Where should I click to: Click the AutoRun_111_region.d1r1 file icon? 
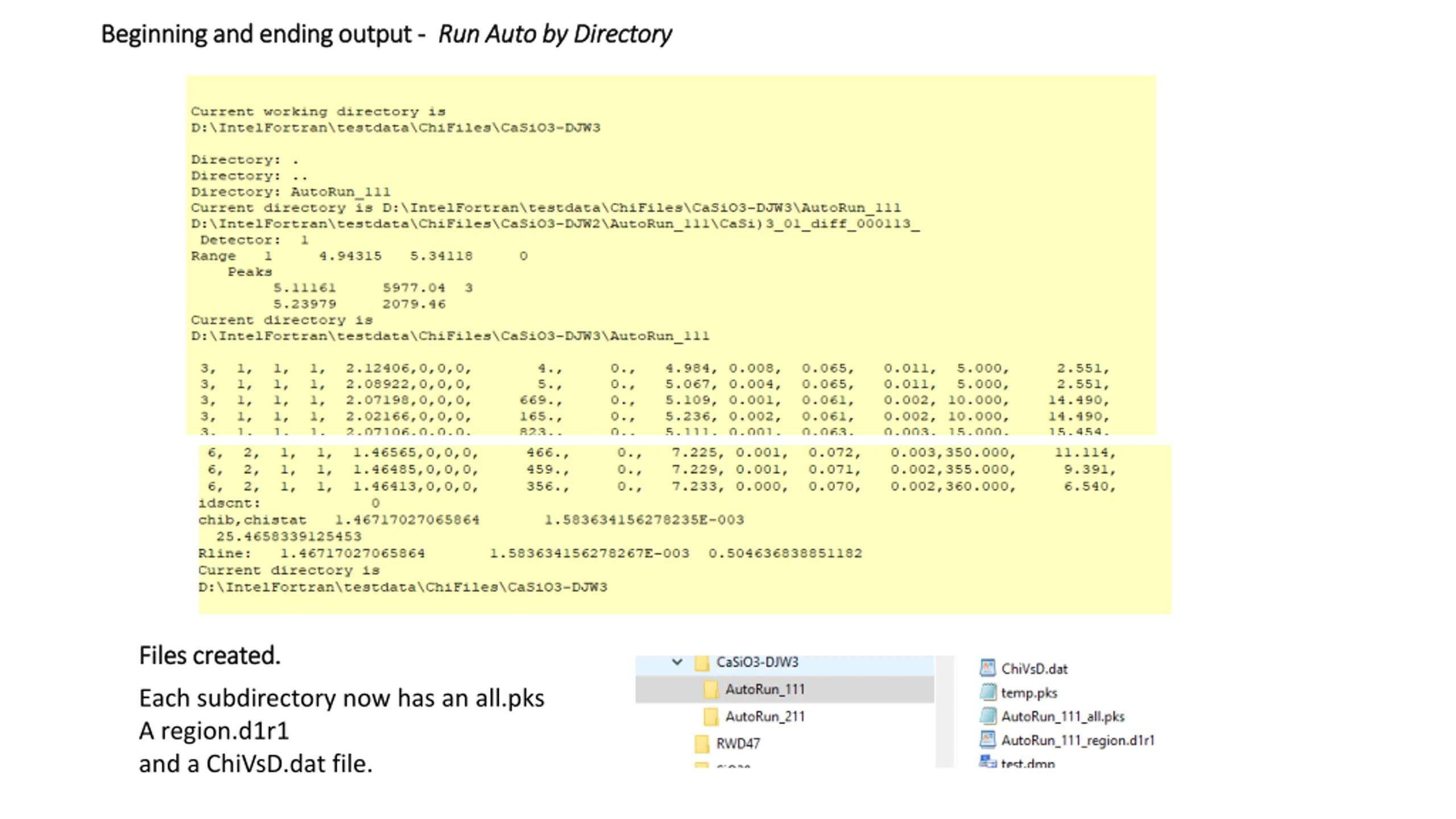click(x=988, y=740)
